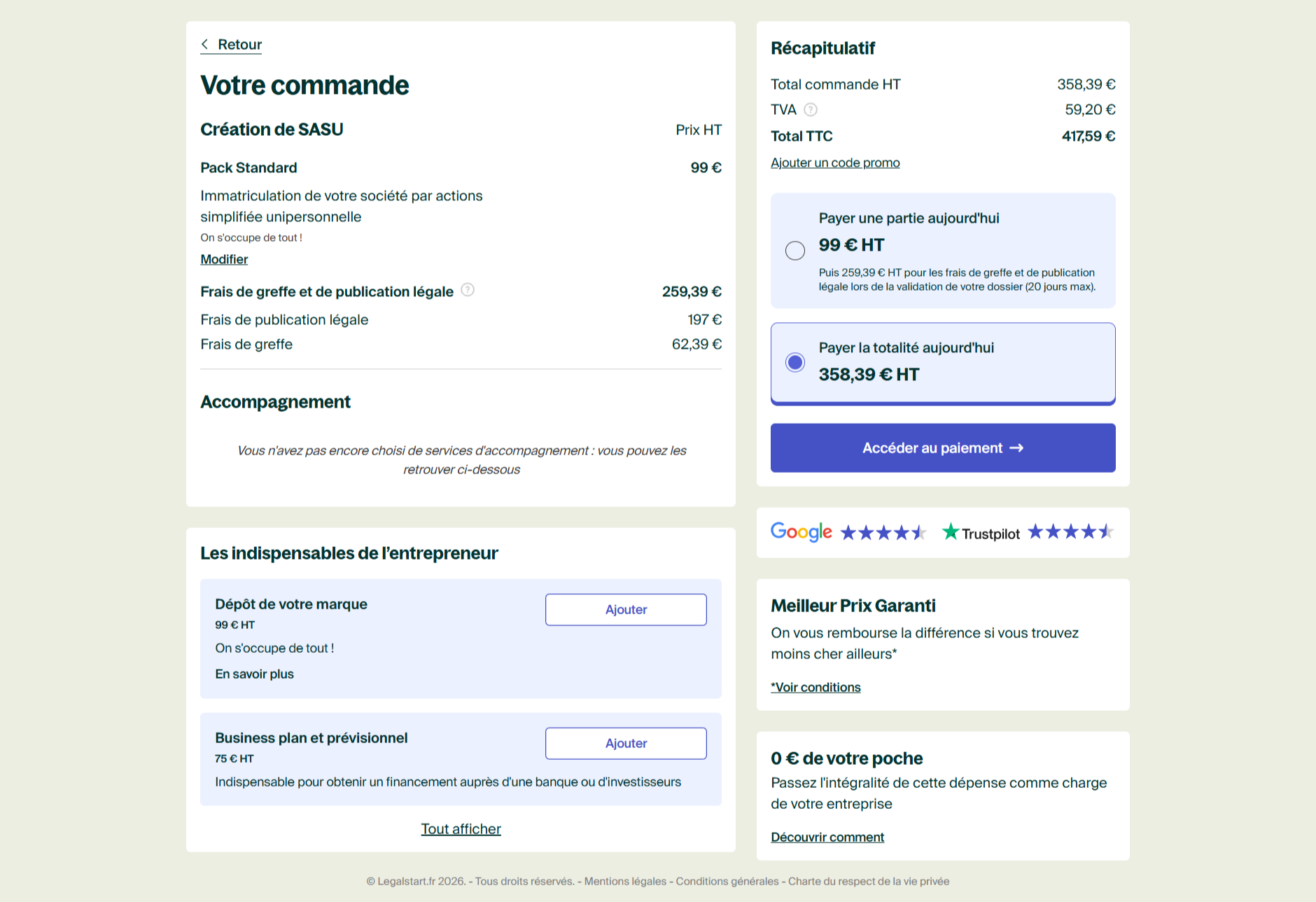1316x902 pixels.
Task: Click the TVA help question mark icon
Action: coord(811,109)
